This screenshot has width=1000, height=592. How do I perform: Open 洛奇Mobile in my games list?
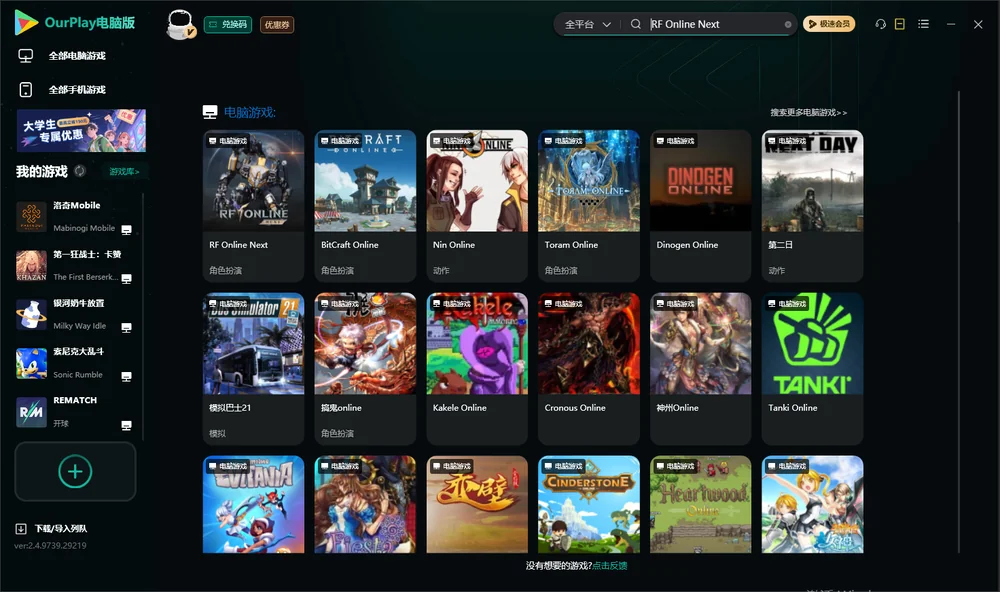click(75, 216)
